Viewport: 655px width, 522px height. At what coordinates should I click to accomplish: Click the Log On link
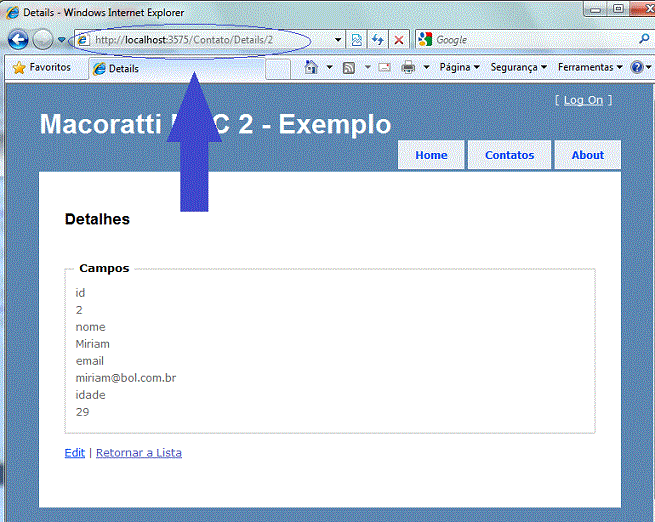[x=584, y=100]
